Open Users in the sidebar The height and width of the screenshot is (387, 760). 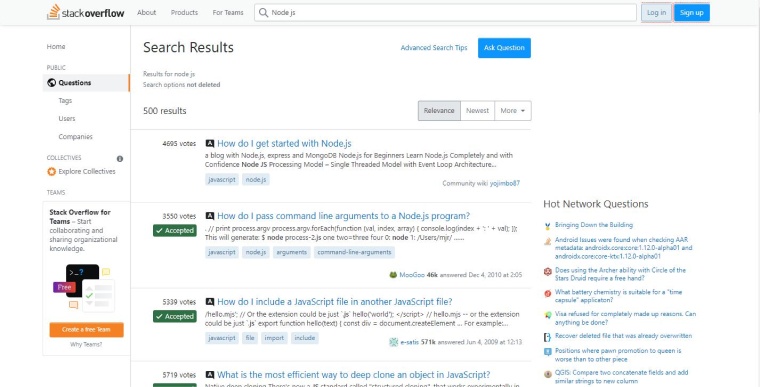[67, 119]
